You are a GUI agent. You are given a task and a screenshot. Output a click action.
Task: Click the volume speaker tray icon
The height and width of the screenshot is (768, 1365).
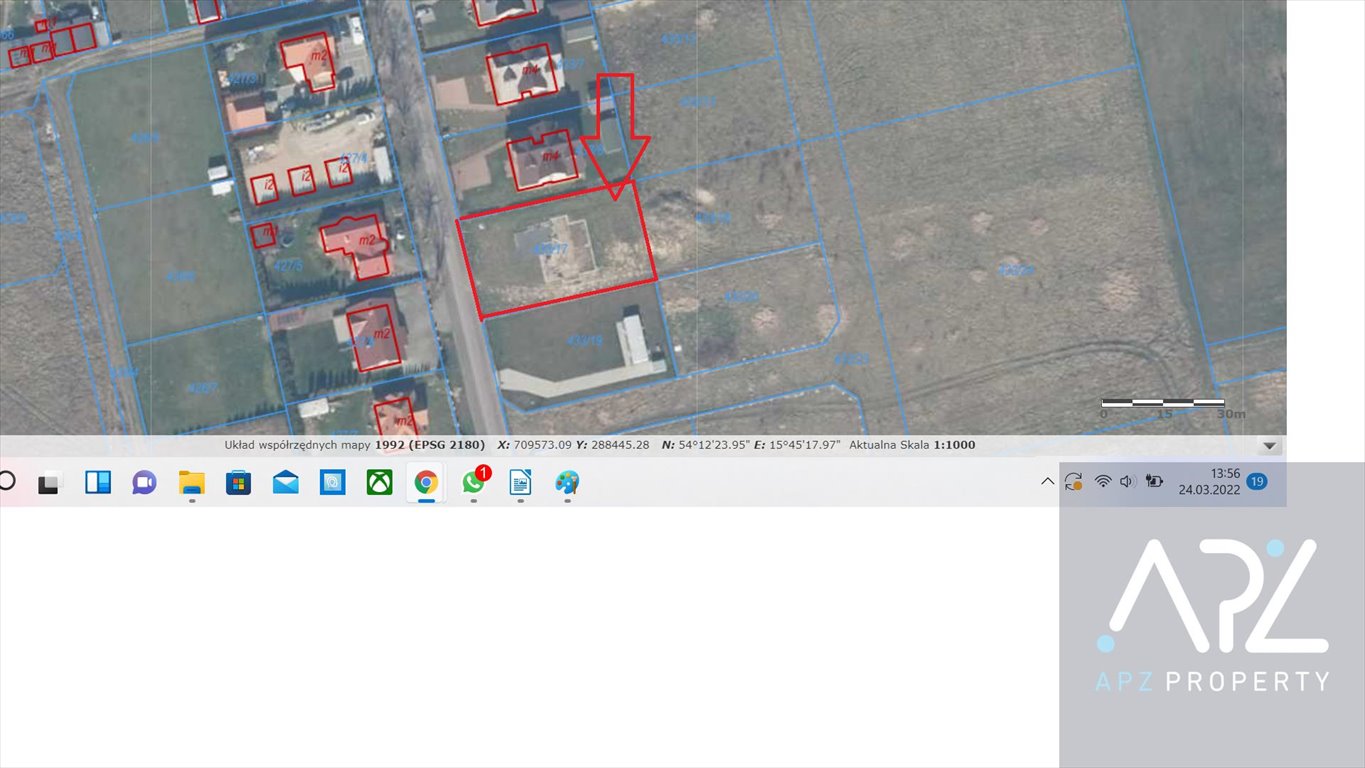1127,481
